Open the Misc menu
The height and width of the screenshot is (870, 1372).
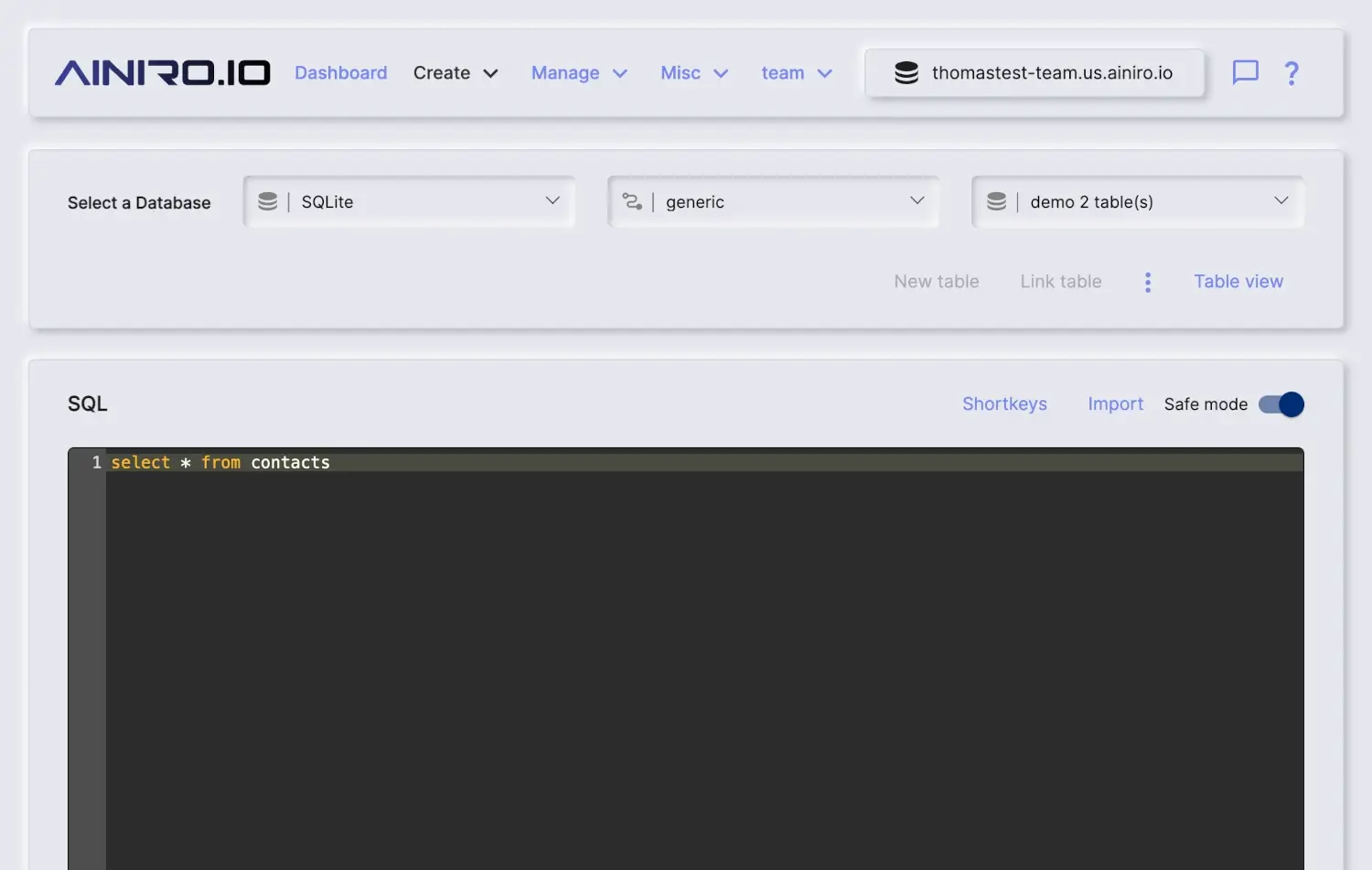tap(694, 73)
